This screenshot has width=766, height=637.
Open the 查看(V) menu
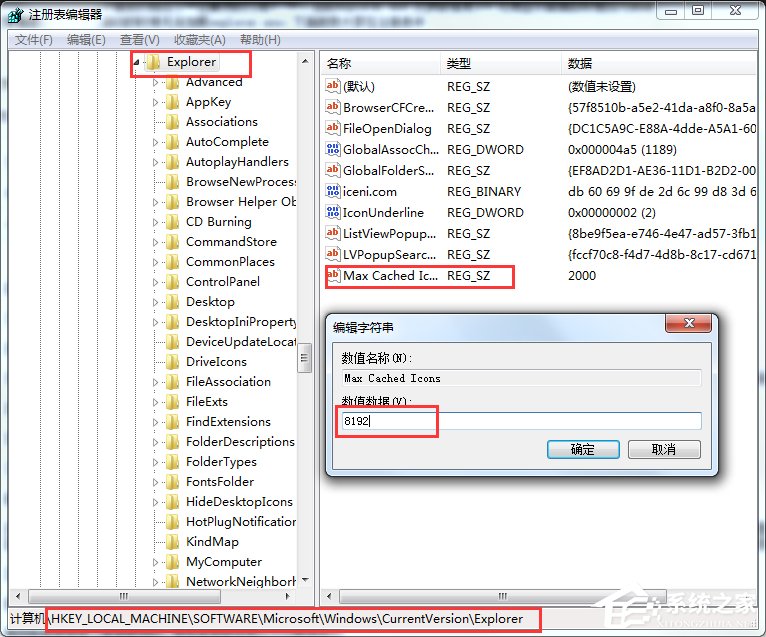140,40
